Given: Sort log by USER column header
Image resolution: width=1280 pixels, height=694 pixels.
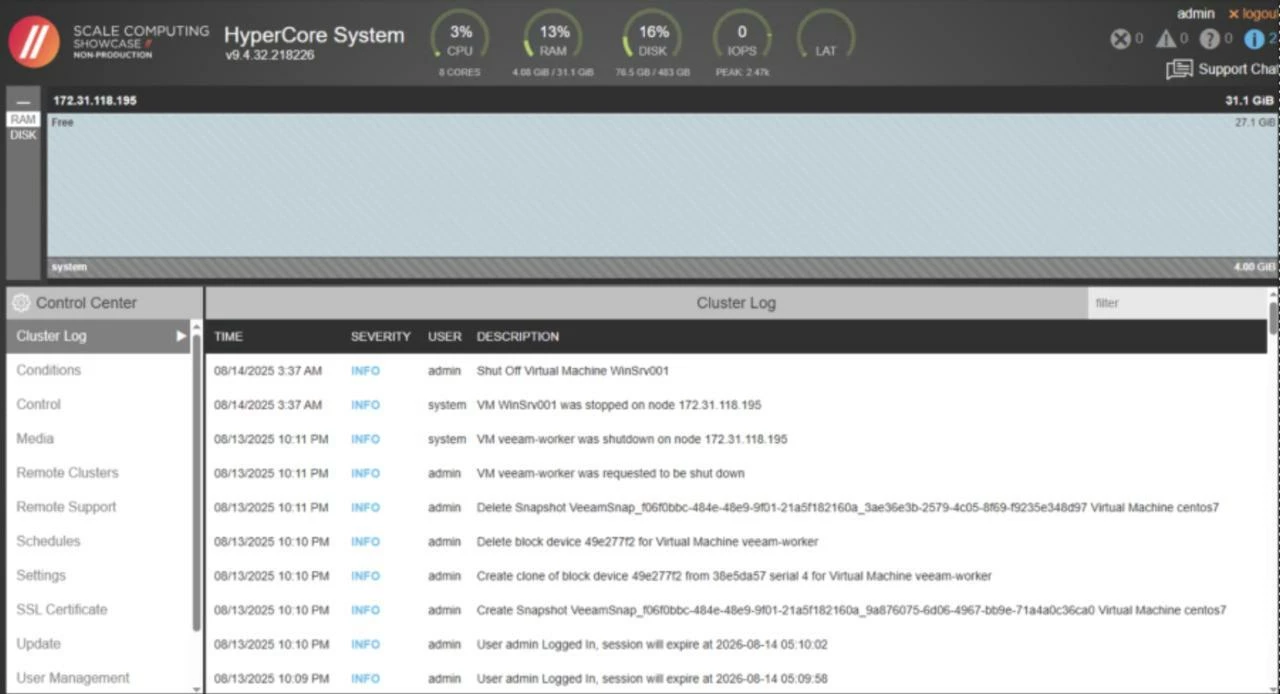Looking at the screenshot, I should click(444, 336).
